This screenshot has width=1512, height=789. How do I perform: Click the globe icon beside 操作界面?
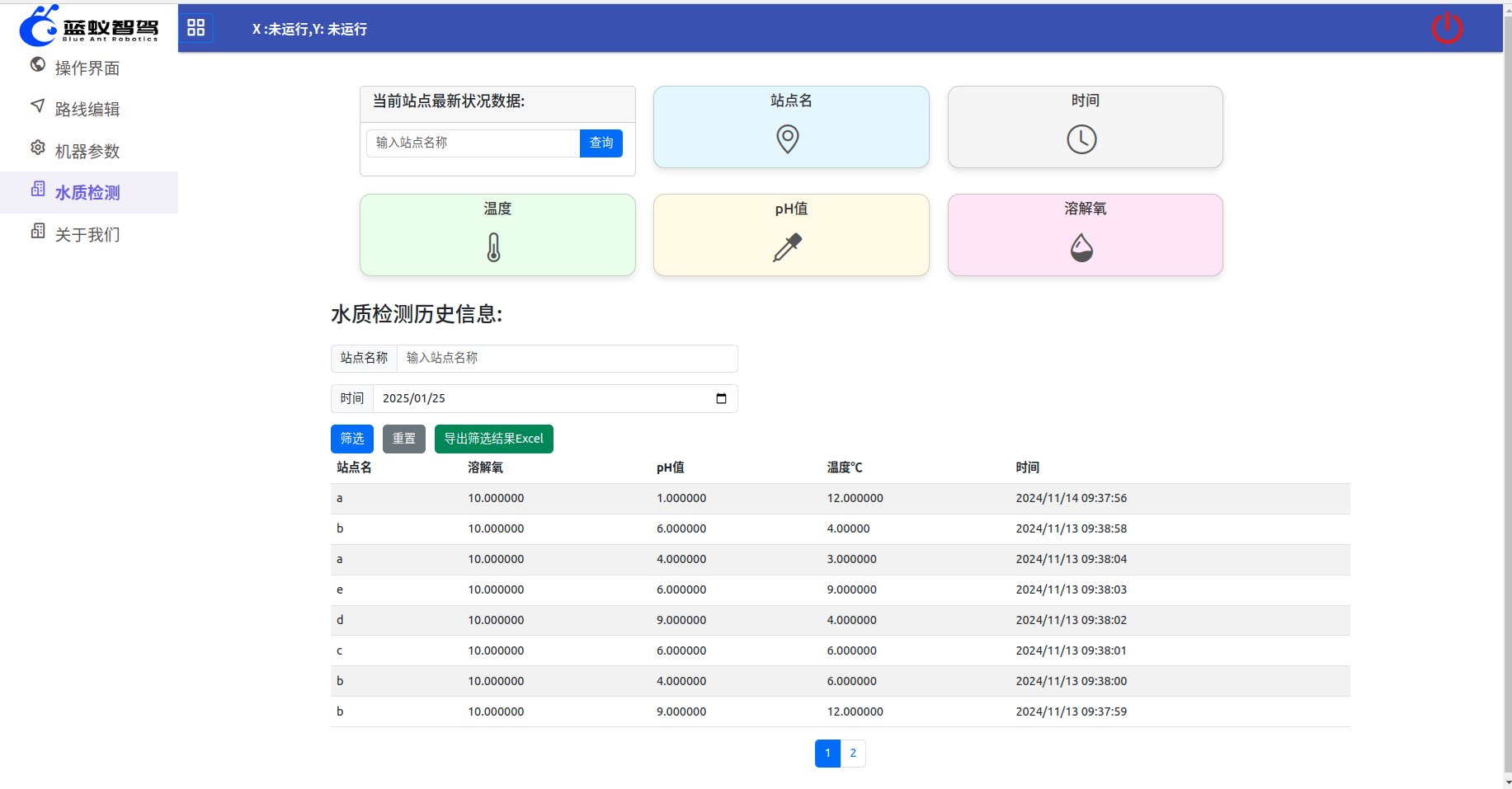[38, 64]
